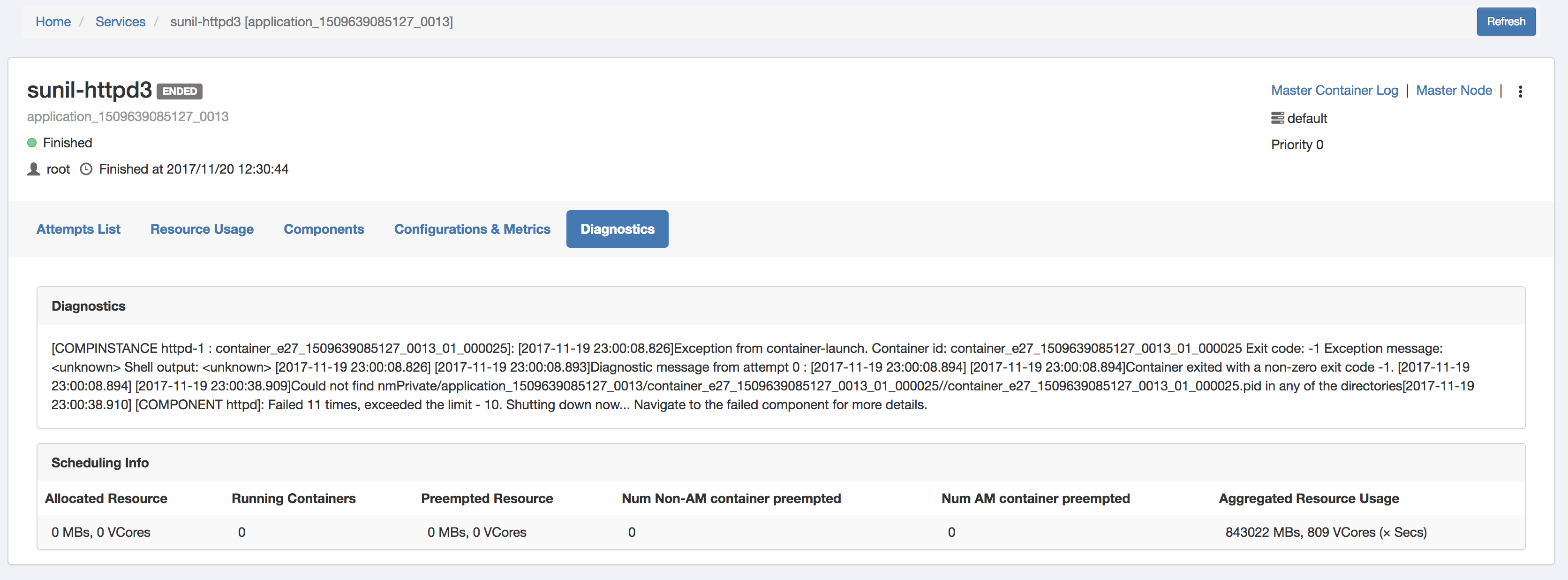Click the default queue icon
The height and width of the screenshot is (580, 1568).
[x=1277, y=118]
